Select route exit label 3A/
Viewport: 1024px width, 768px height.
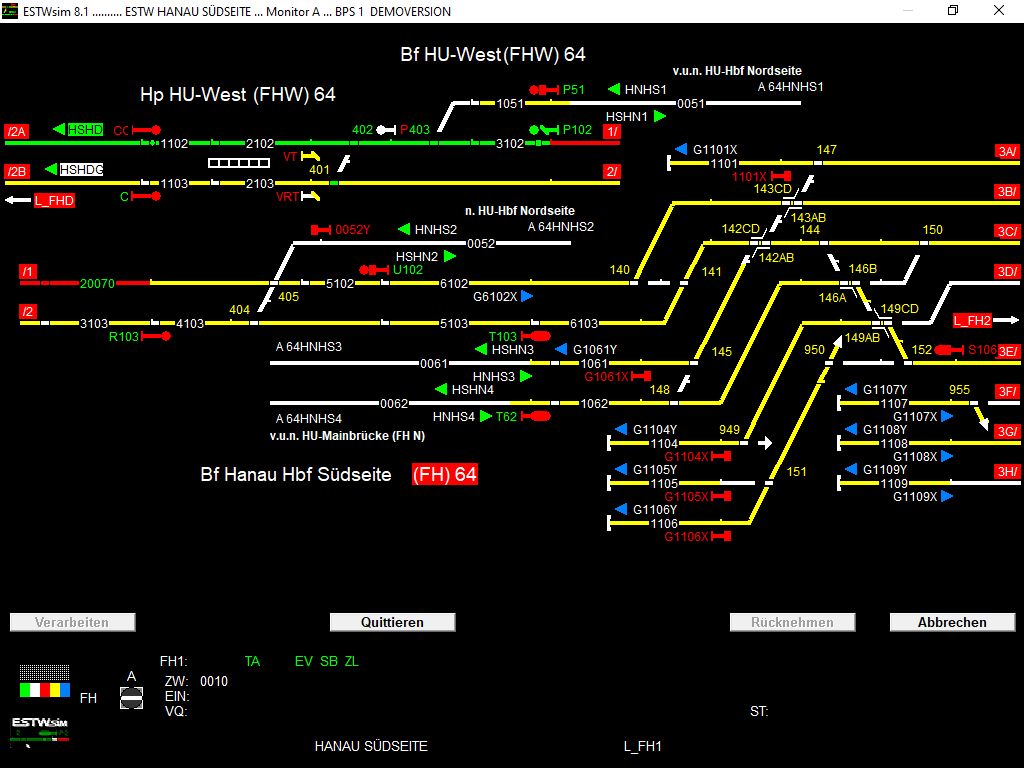(x=1009, y=150)
